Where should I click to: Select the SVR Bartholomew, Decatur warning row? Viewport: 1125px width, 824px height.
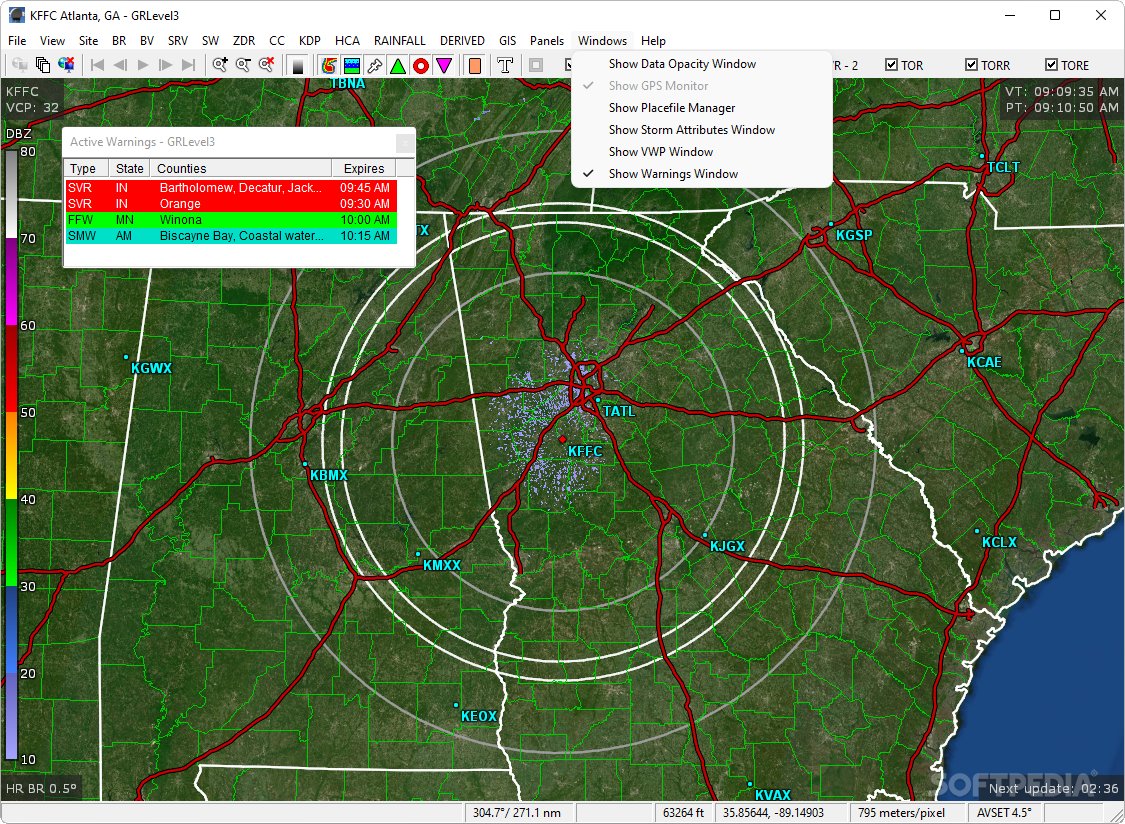(231, 188)
